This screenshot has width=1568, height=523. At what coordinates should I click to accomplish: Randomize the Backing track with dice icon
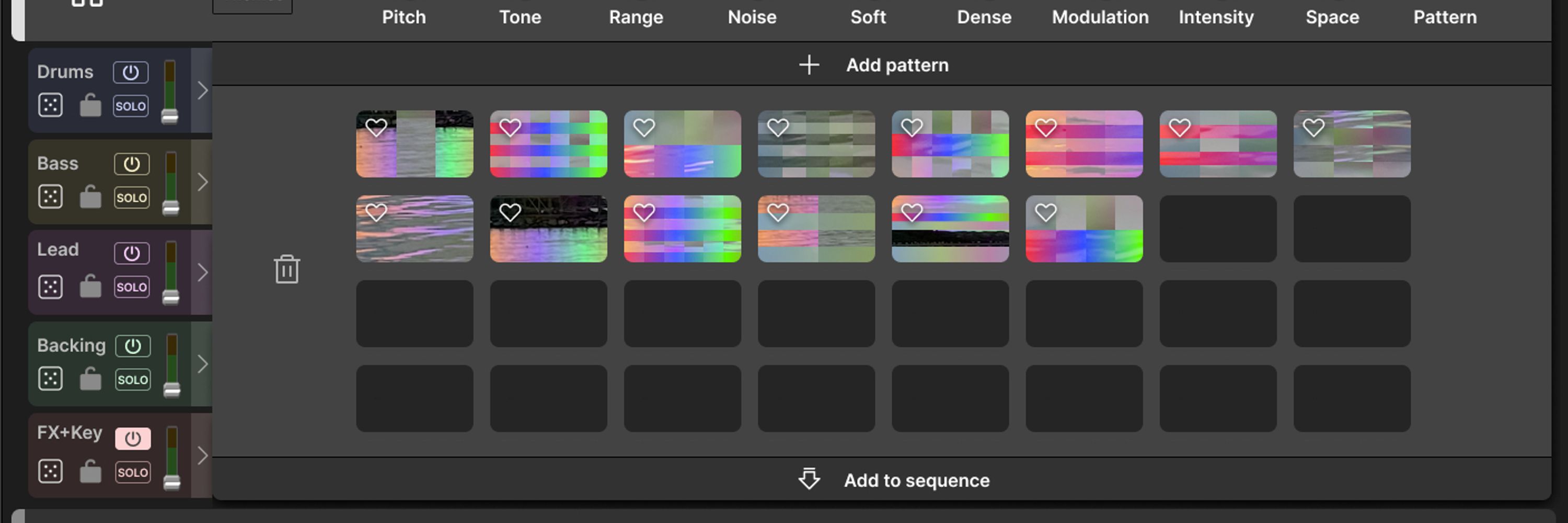(51, 379)
